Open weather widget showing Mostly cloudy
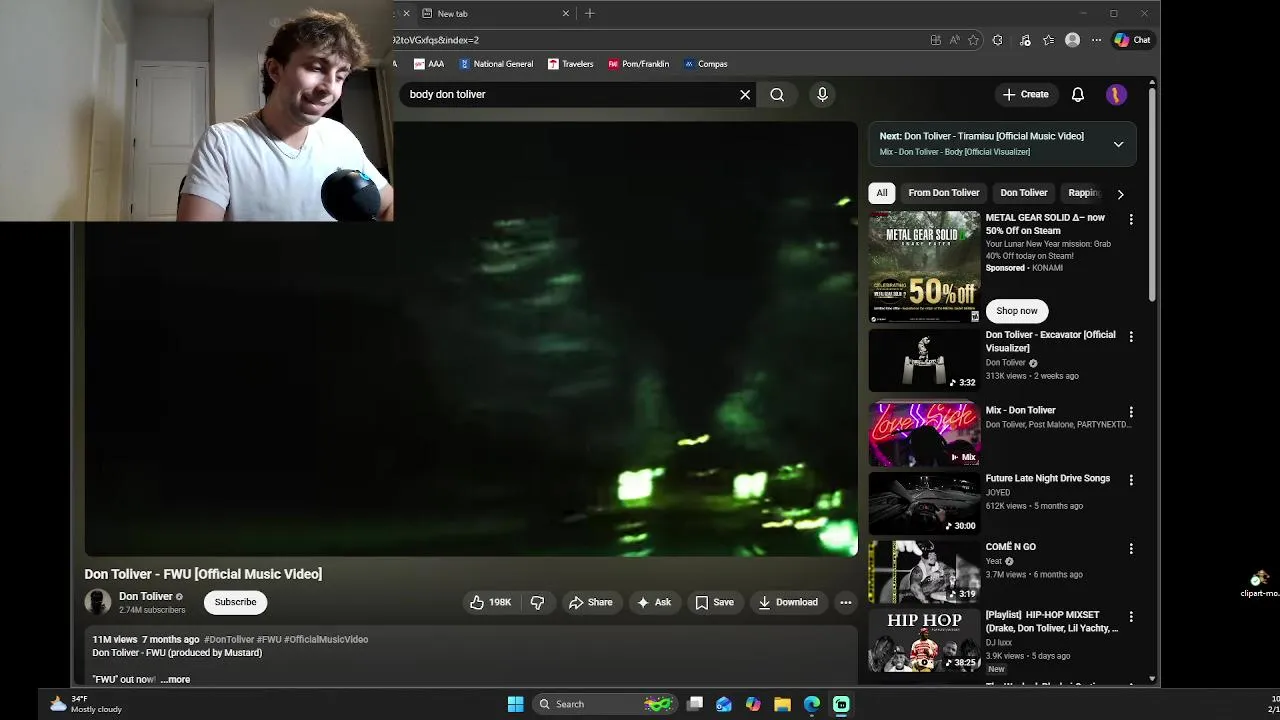Viewport: 1280px width, 720px height. [x=85, y=704]
